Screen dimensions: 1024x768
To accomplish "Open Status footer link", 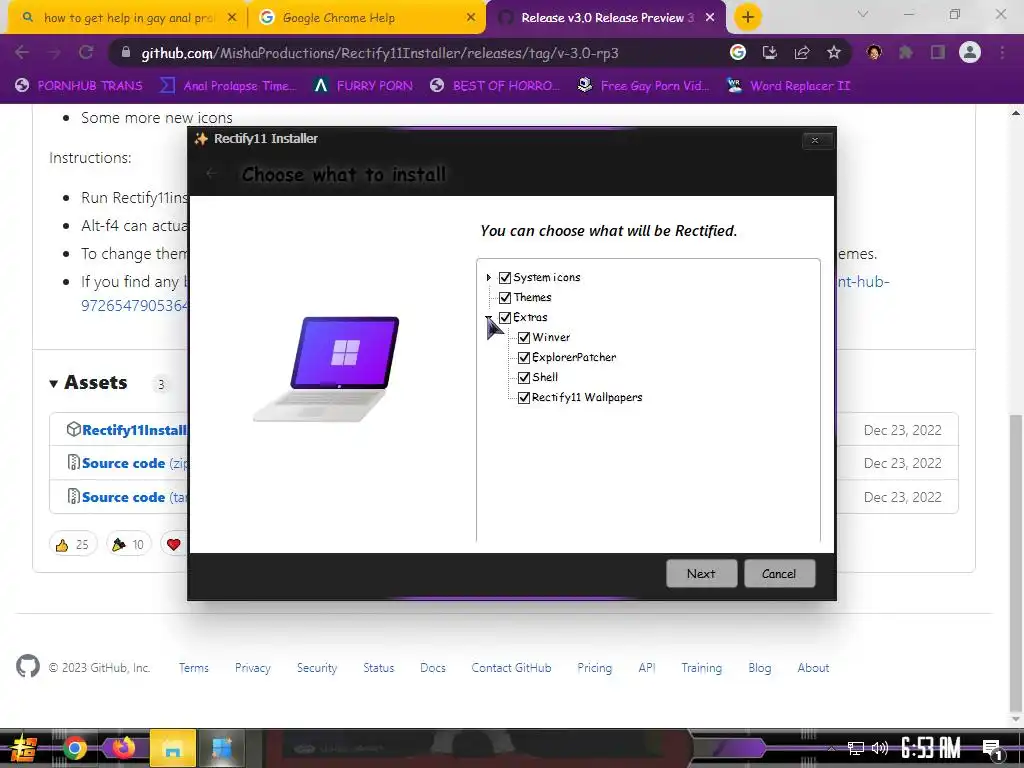I will tap(379, 667).
